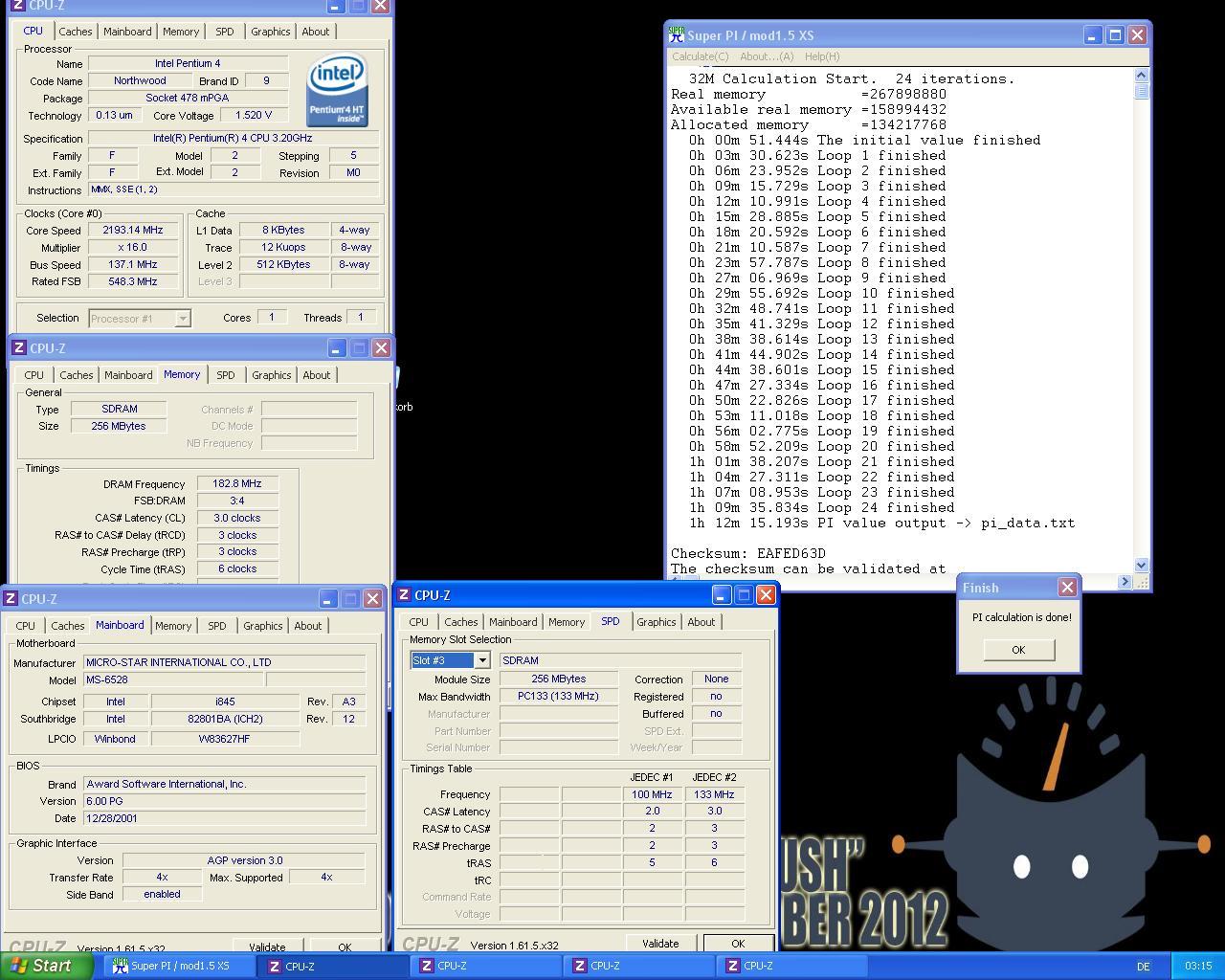
Task: Open Mainboard tab in SPD CPU-Z window
Action: (513, 622)
